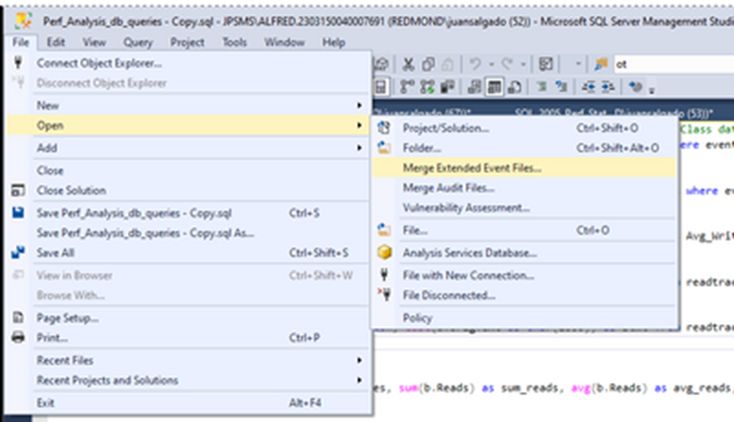Click the Decrease Indent icon

tap(588, 87)
